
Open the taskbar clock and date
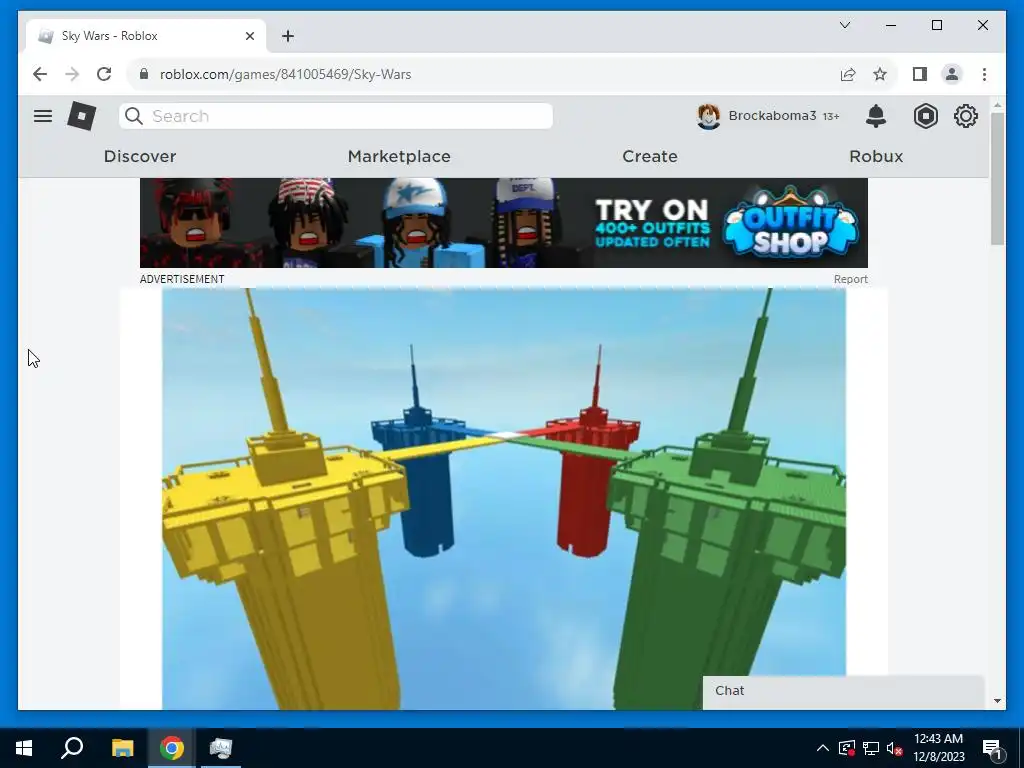coord(938,748)
